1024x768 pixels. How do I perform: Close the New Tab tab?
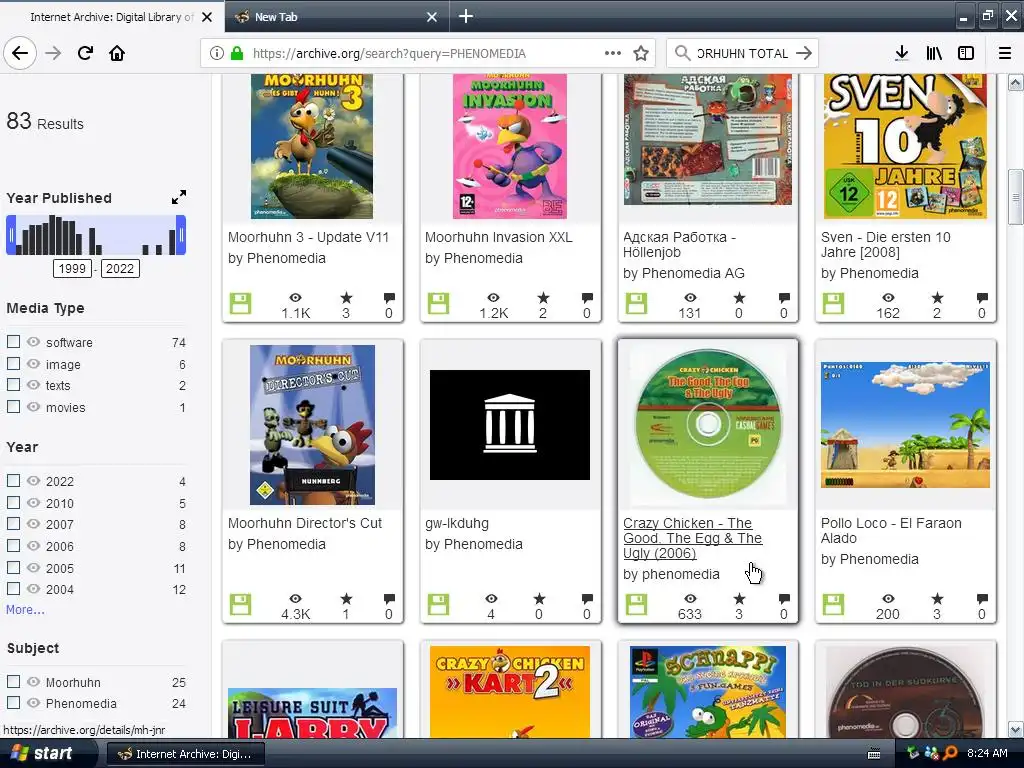[x=432, y=17]
